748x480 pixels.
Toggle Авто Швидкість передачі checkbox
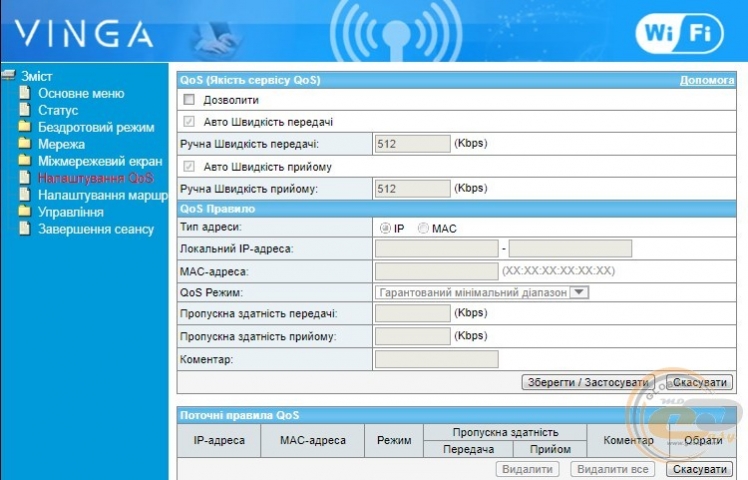pos(189,121)
